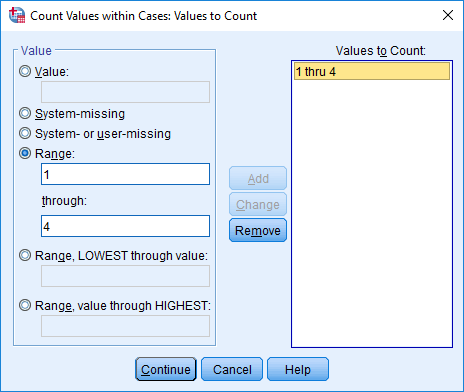Screen dimensions: 464x392
Task: Click Continue to confirm values
Action: [x=166, y=369]
